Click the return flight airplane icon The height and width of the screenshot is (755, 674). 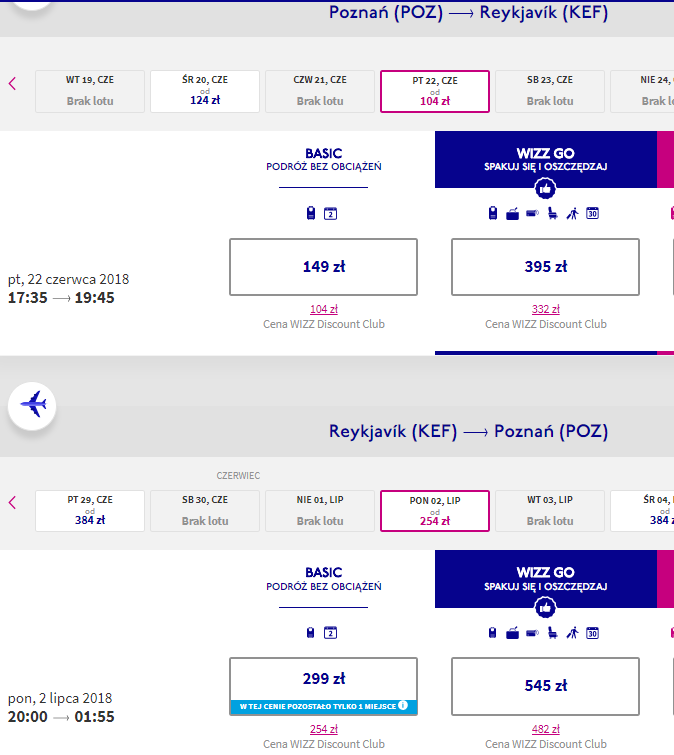[x=32, y=405]
